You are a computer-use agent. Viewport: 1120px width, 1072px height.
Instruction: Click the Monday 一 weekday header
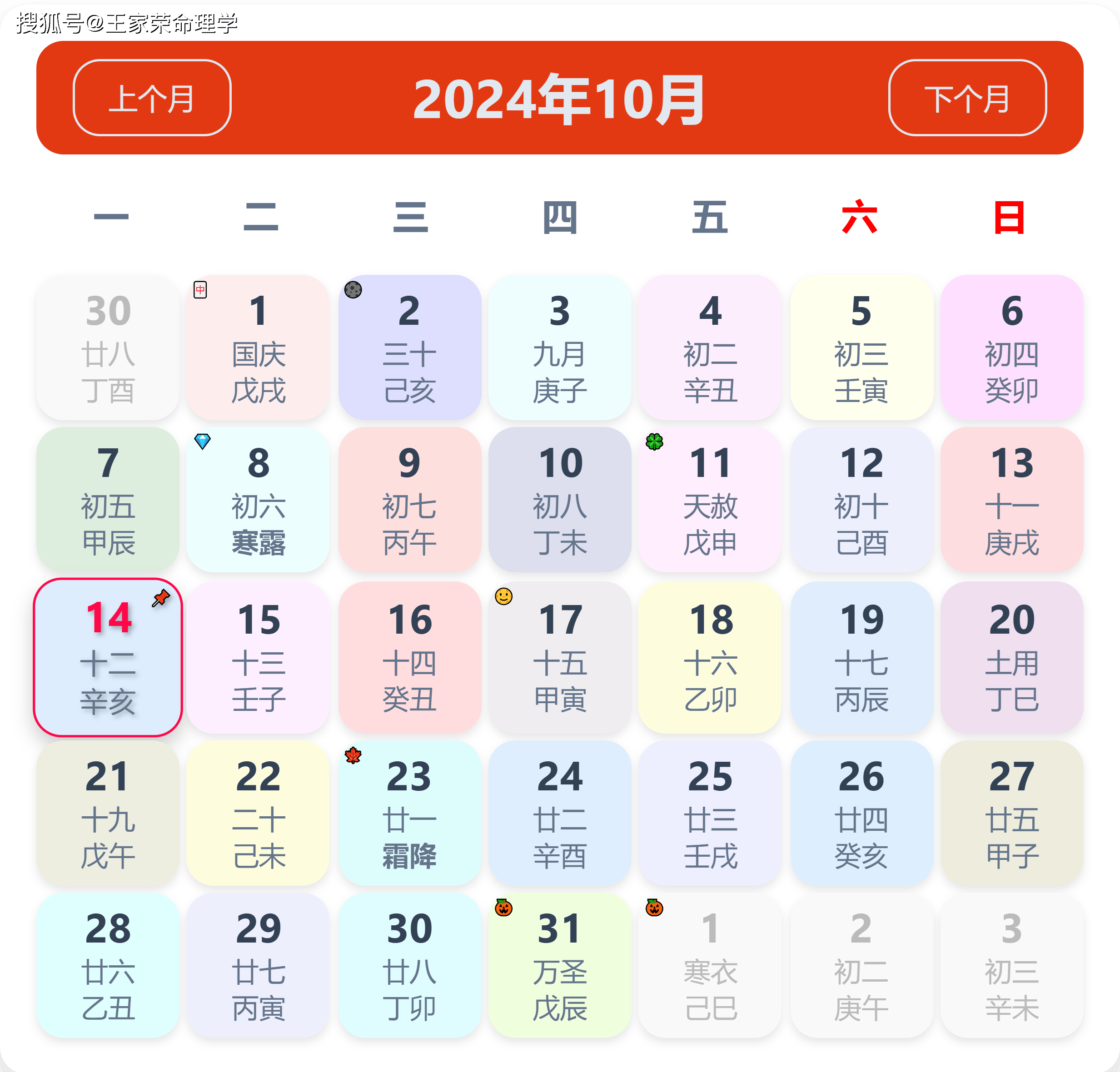[111, 217]
